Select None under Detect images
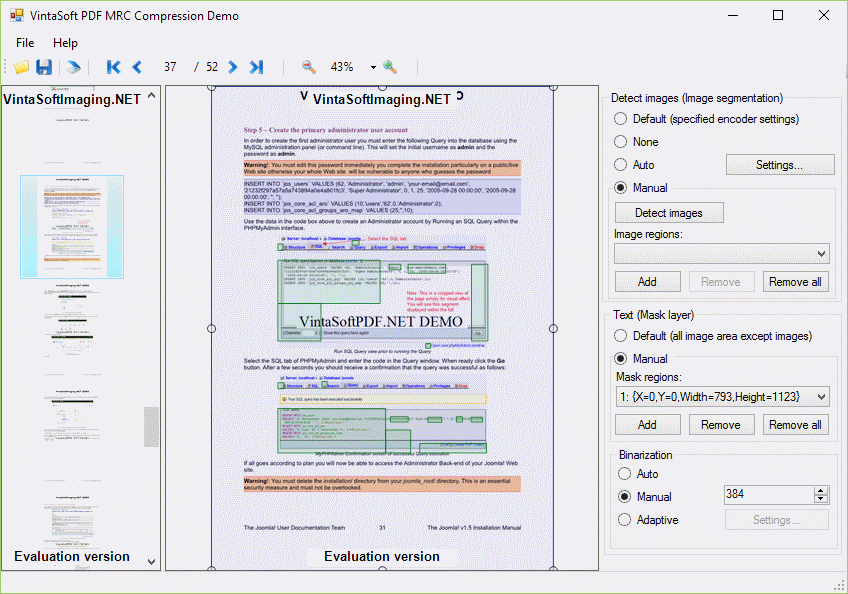Image resolution: width=848 pixels, height=594 pixels. (x=621, y=142)
